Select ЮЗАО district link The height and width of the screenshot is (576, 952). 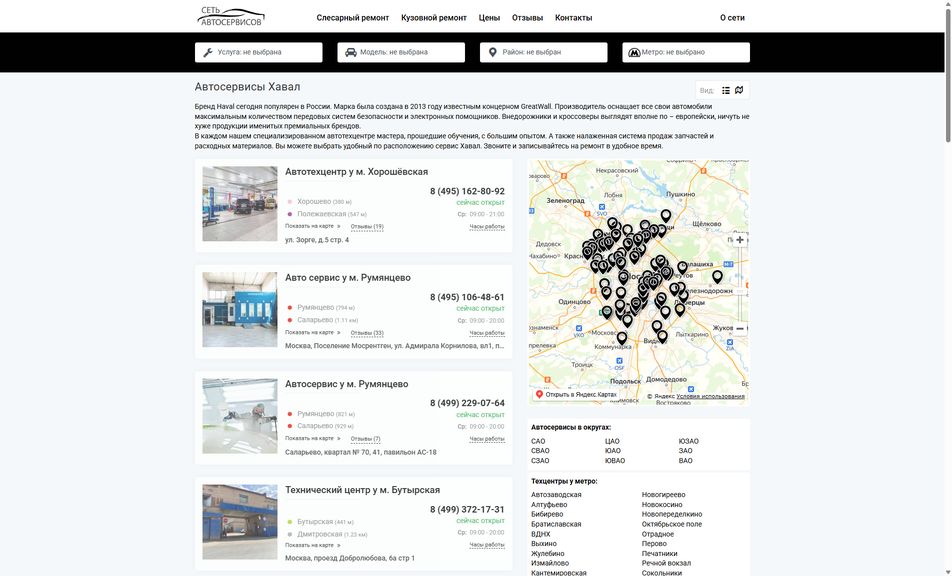(688, 441)
